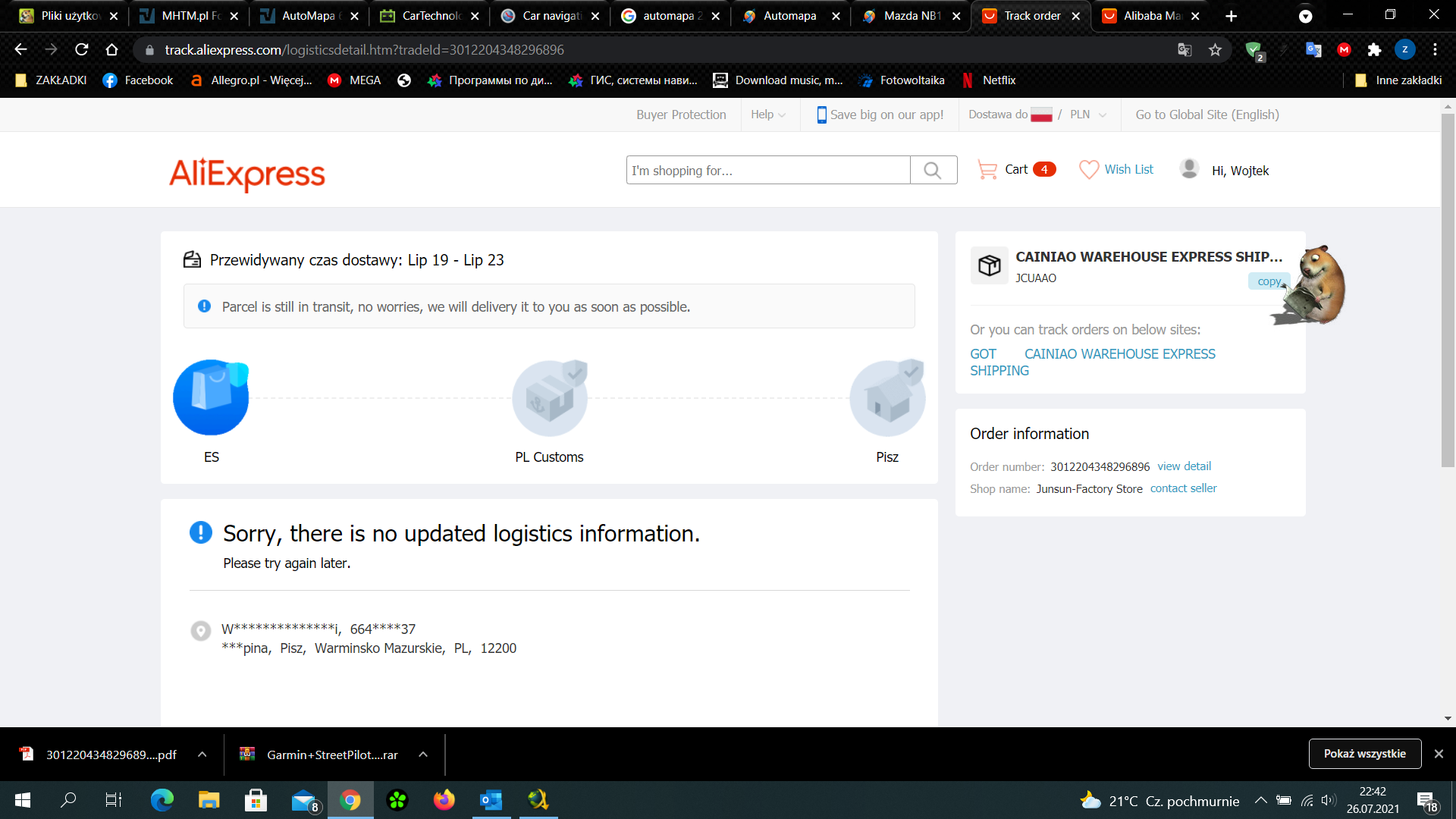Click the Buyer Protection link
This screenshot has width=1456, height=819.
(x=681, y=115)
